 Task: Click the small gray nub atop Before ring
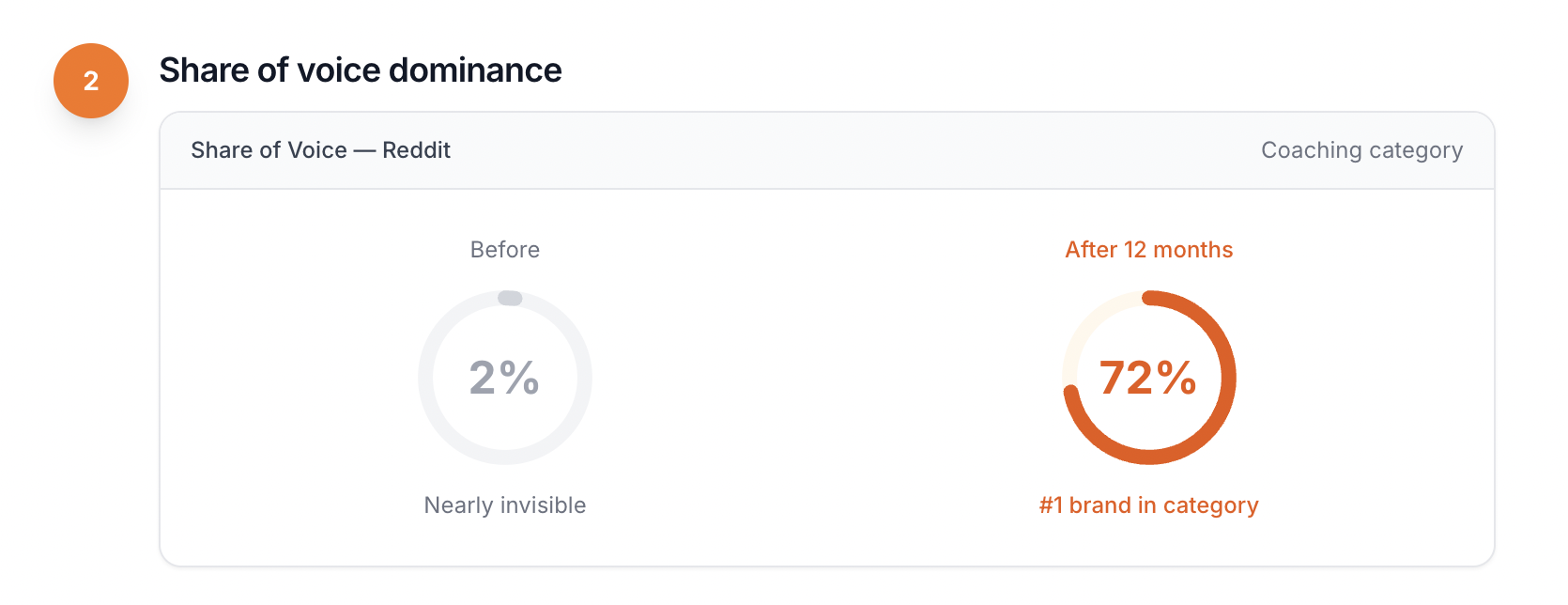[x=510, y=298]
